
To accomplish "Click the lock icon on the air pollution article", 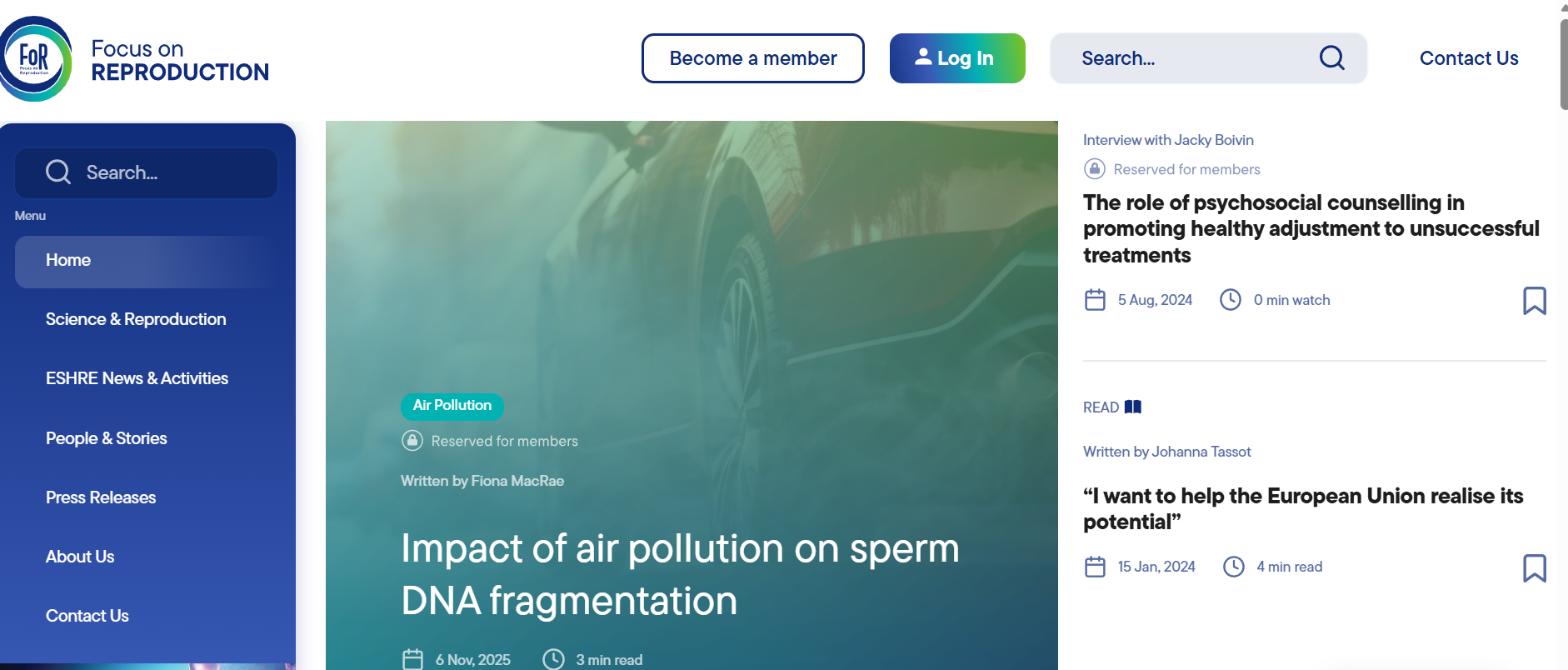I will pyautogui.click(x=412, y=440).
